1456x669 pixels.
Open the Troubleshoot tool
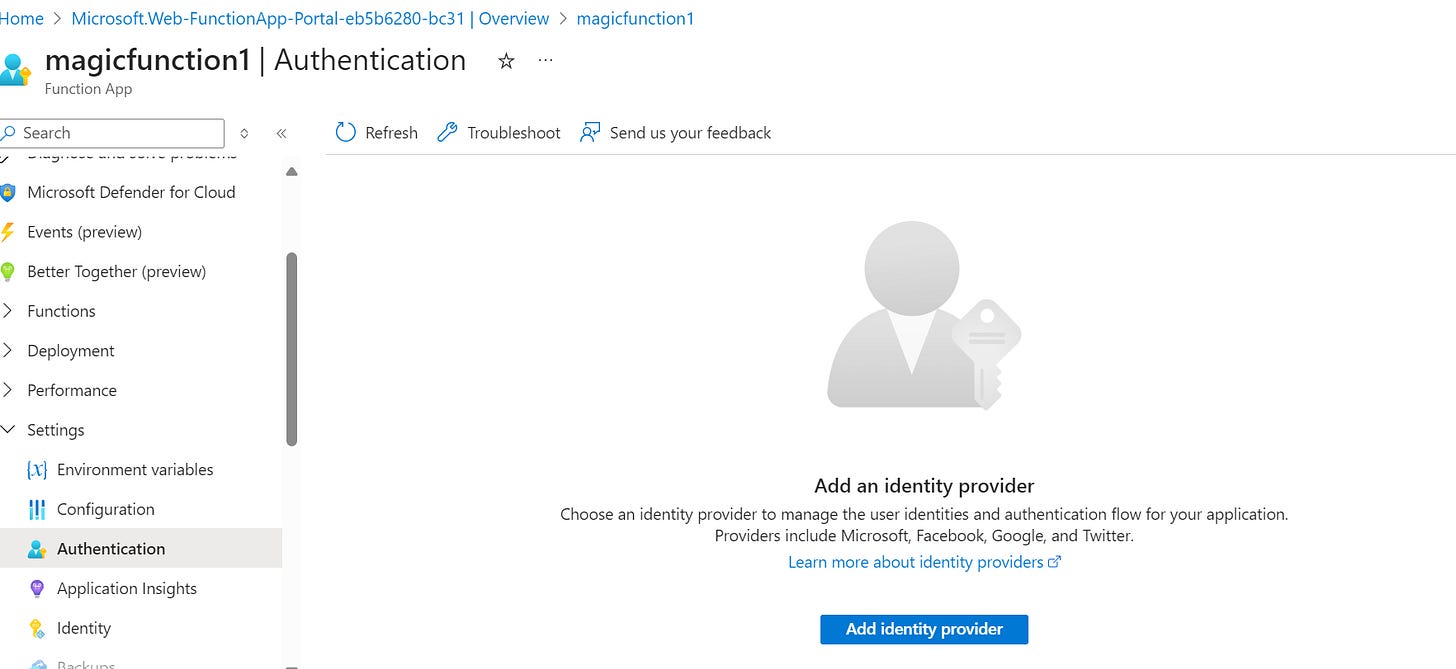coord(497,132)
